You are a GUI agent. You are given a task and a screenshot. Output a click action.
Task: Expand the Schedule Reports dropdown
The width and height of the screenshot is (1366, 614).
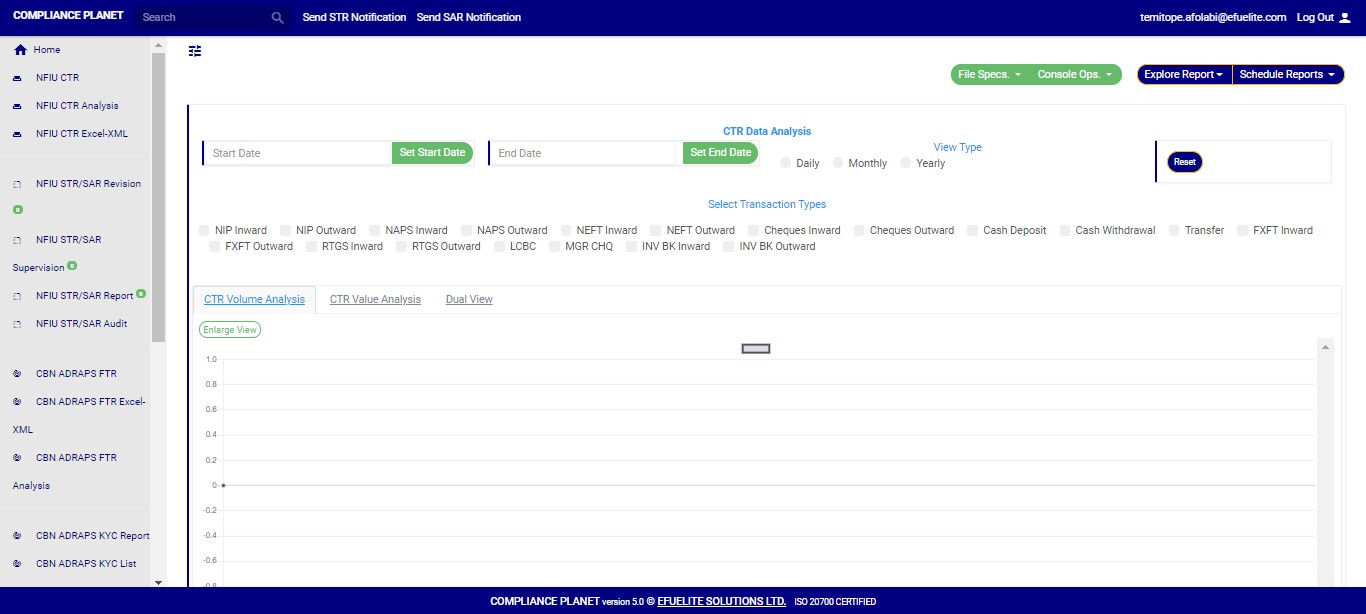click(x=1287, y=75)
